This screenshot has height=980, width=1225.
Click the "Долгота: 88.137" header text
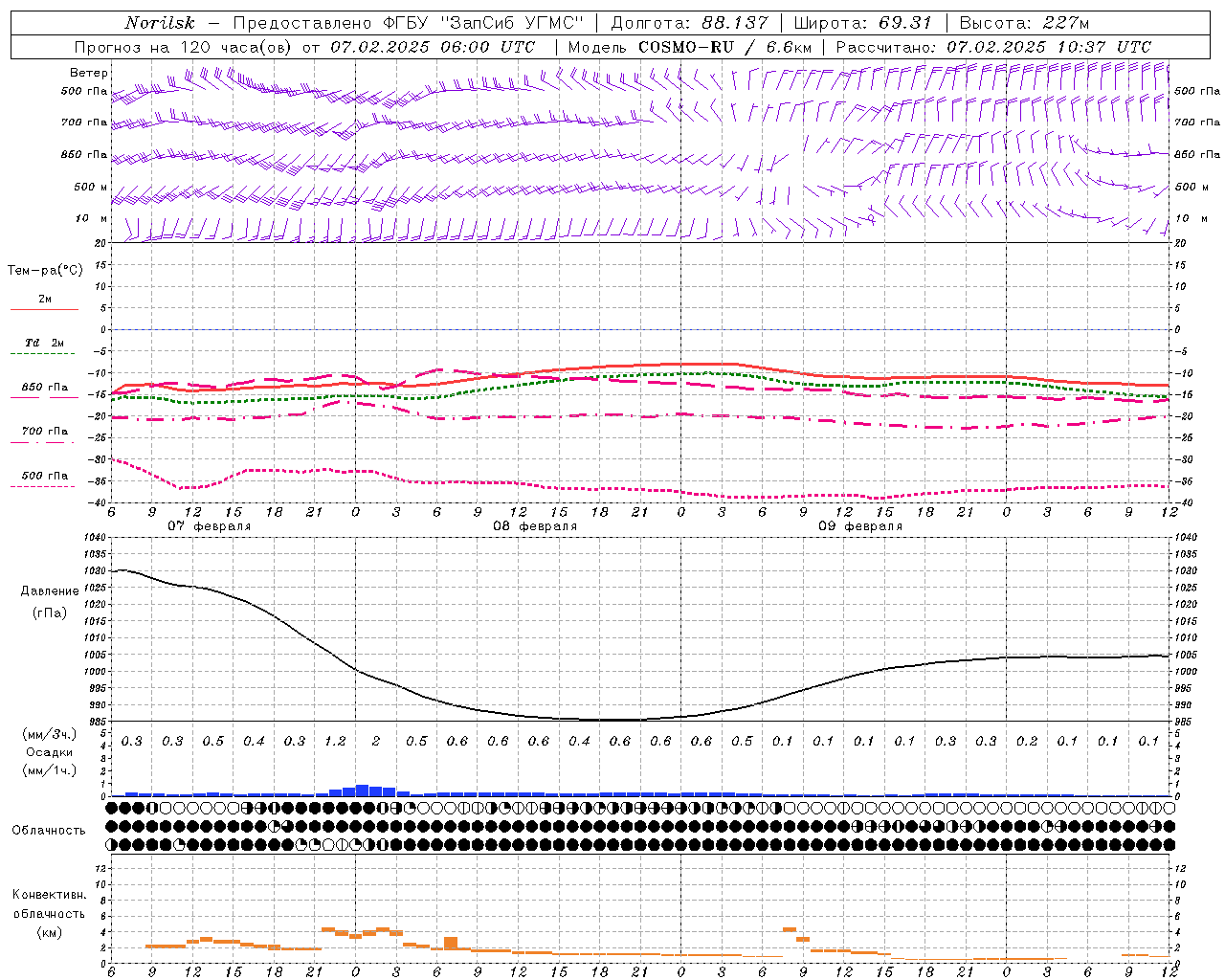click(689, 23)
